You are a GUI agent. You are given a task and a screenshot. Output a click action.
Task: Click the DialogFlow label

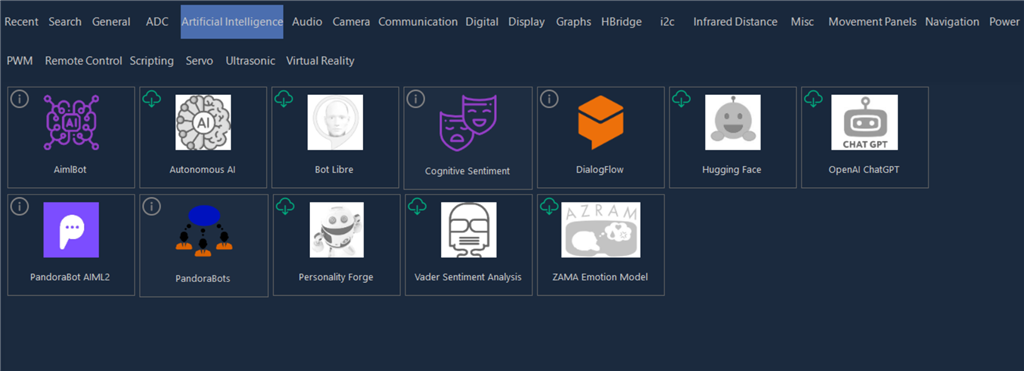pos(601,170)
